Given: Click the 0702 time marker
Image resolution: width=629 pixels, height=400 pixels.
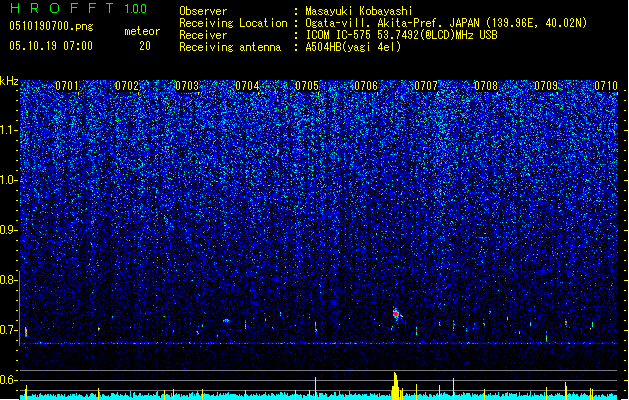Looking at the screenshot, I should (127, 86).
